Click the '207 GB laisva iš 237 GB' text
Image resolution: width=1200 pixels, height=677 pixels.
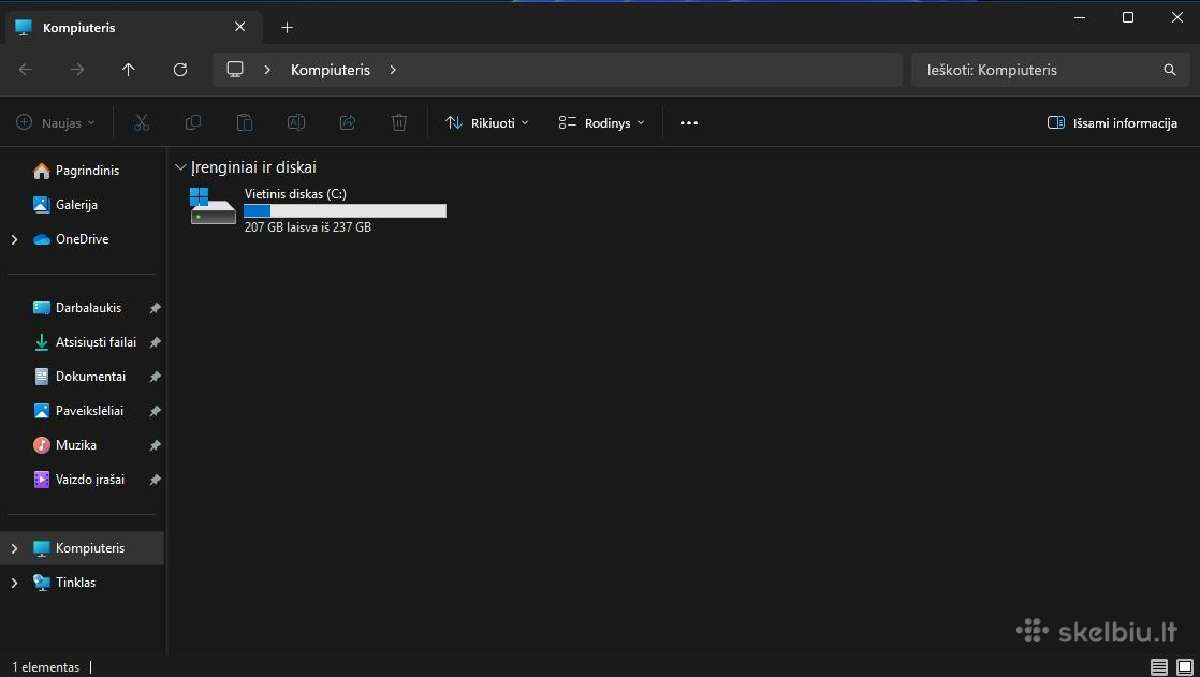click(x=308, y=228)
